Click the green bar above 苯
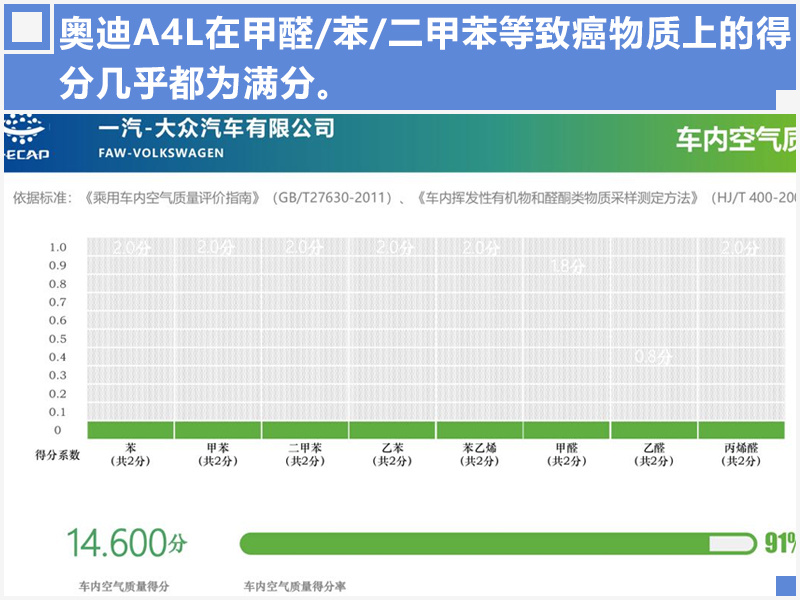The image size is (800, 600). (x=131, y=430)
